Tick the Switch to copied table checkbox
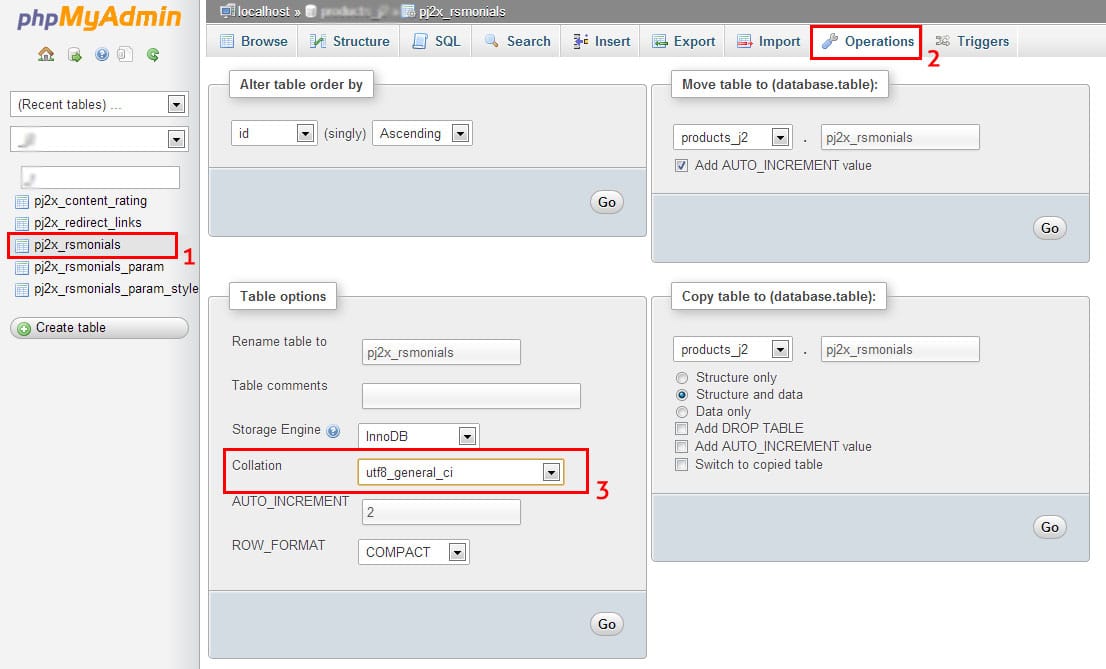The width and height of the screenshot is (1106, 669). pyautogui.click(x=682, y=465)
